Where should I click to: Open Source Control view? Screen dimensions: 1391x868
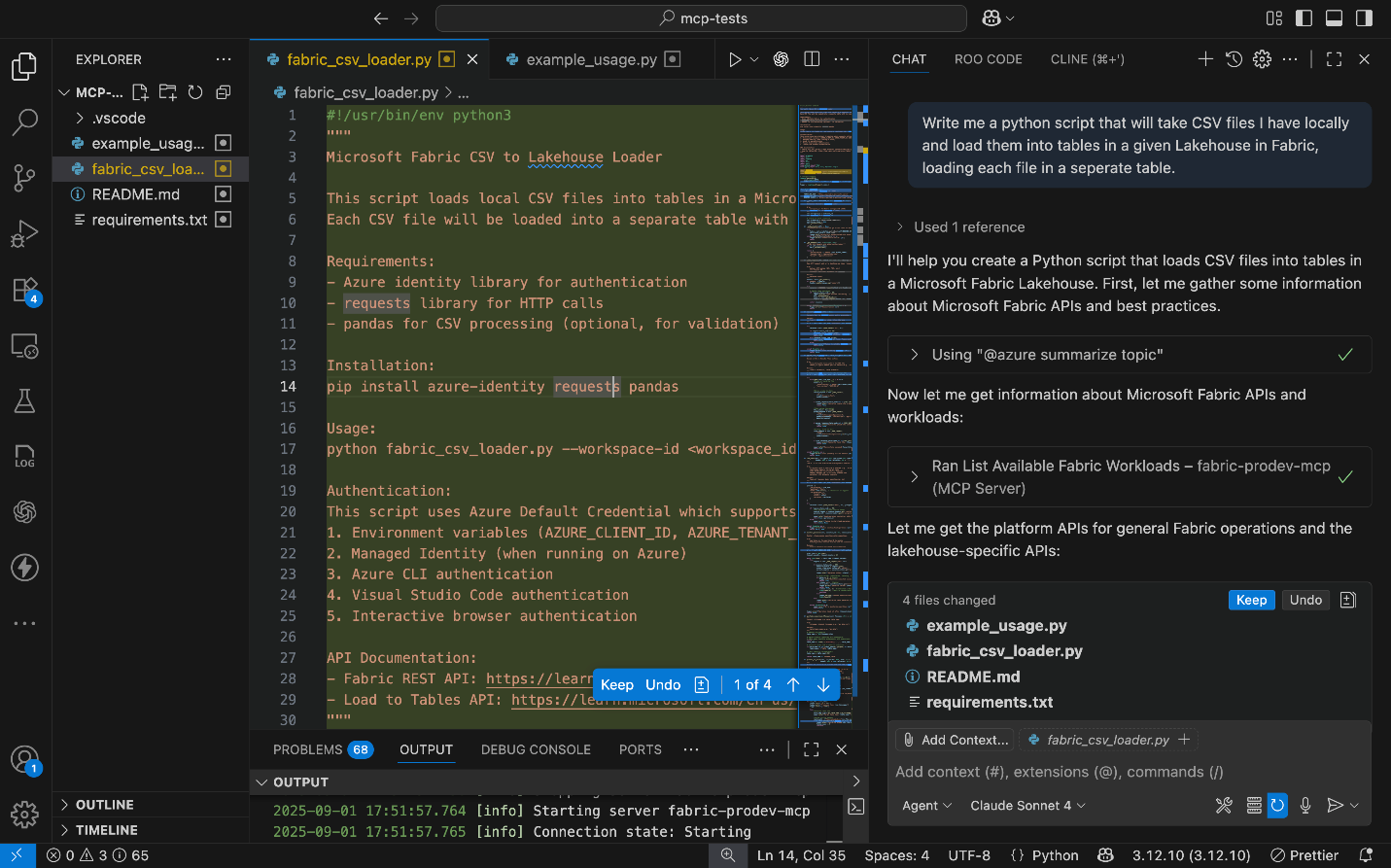23,178
